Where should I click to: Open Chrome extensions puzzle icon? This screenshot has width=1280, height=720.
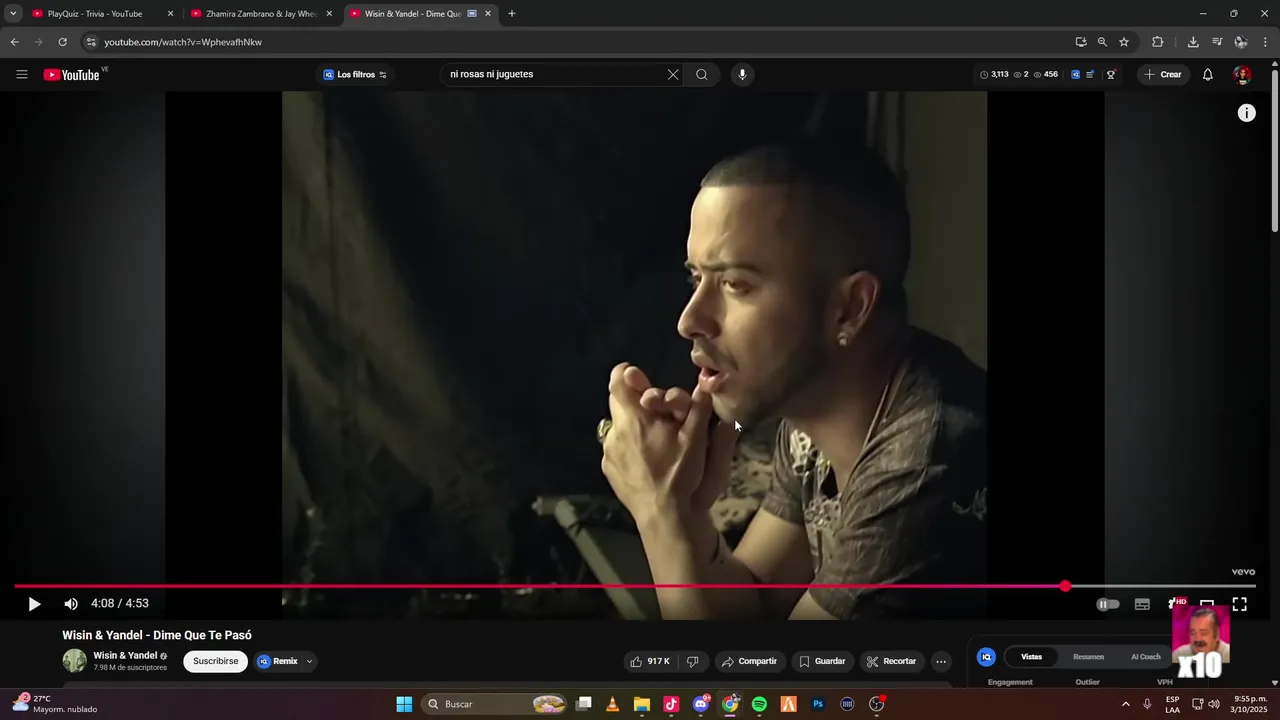click(x=1158, y=42)
